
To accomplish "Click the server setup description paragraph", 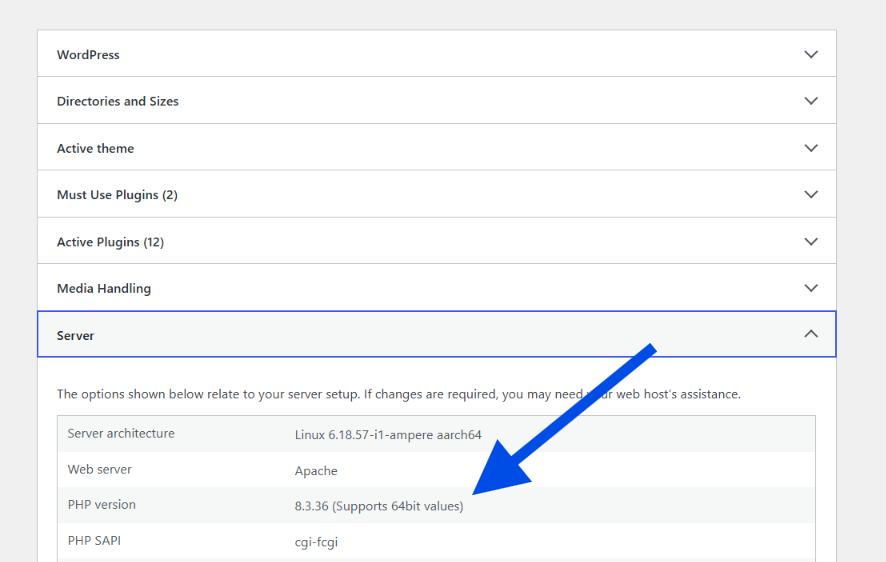I will tap(398, 394).
